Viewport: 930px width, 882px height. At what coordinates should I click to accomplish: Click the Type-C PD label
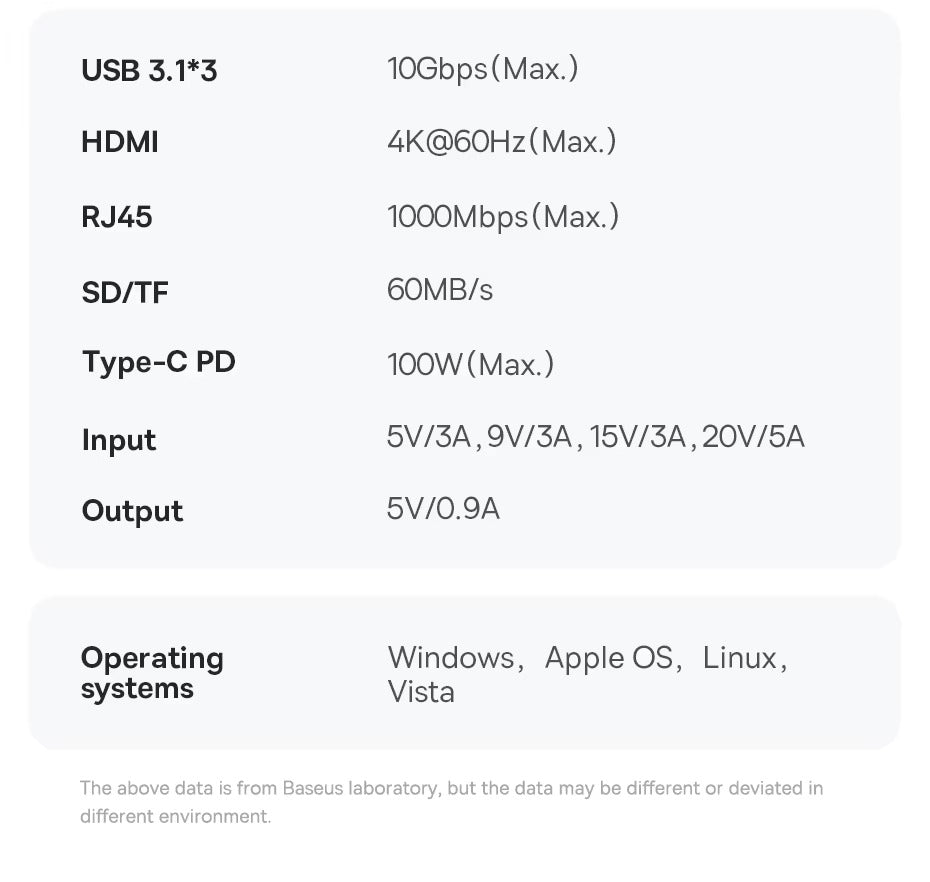coord(158,362)
